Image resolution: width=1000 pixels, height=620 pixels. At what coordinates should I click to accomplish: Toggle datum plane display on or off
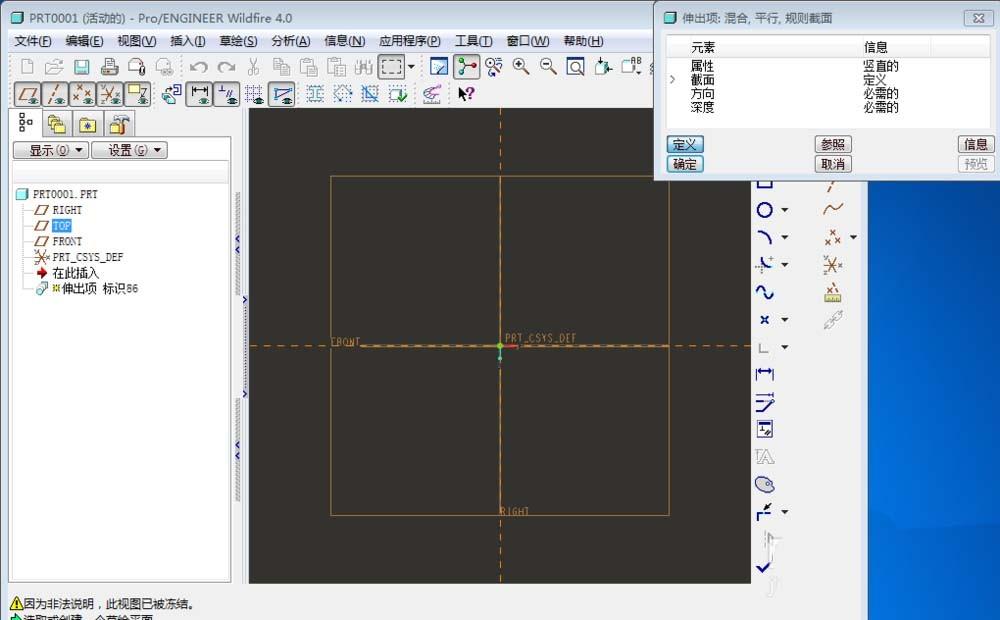[26, 92]
